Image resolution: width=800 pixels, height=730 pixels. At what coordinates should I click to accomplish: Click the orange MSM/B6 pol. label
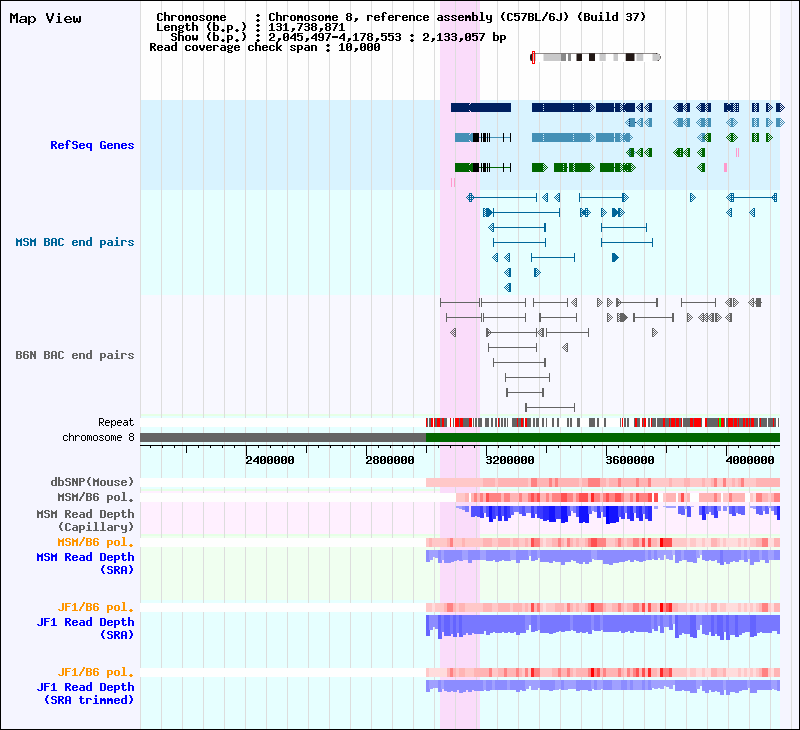[95, 542]
